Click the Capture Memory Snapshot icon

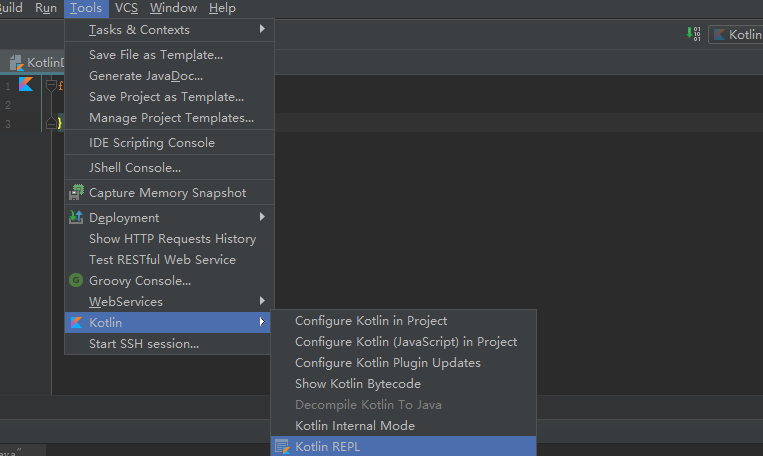point(76,193)
